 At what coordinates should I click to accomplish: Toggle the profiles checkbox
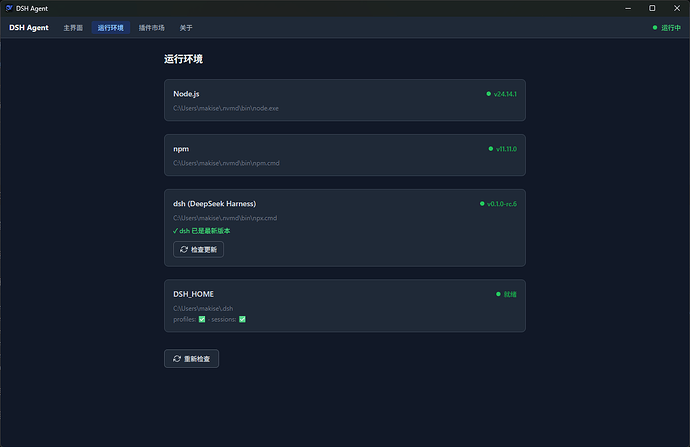point(202,319)
